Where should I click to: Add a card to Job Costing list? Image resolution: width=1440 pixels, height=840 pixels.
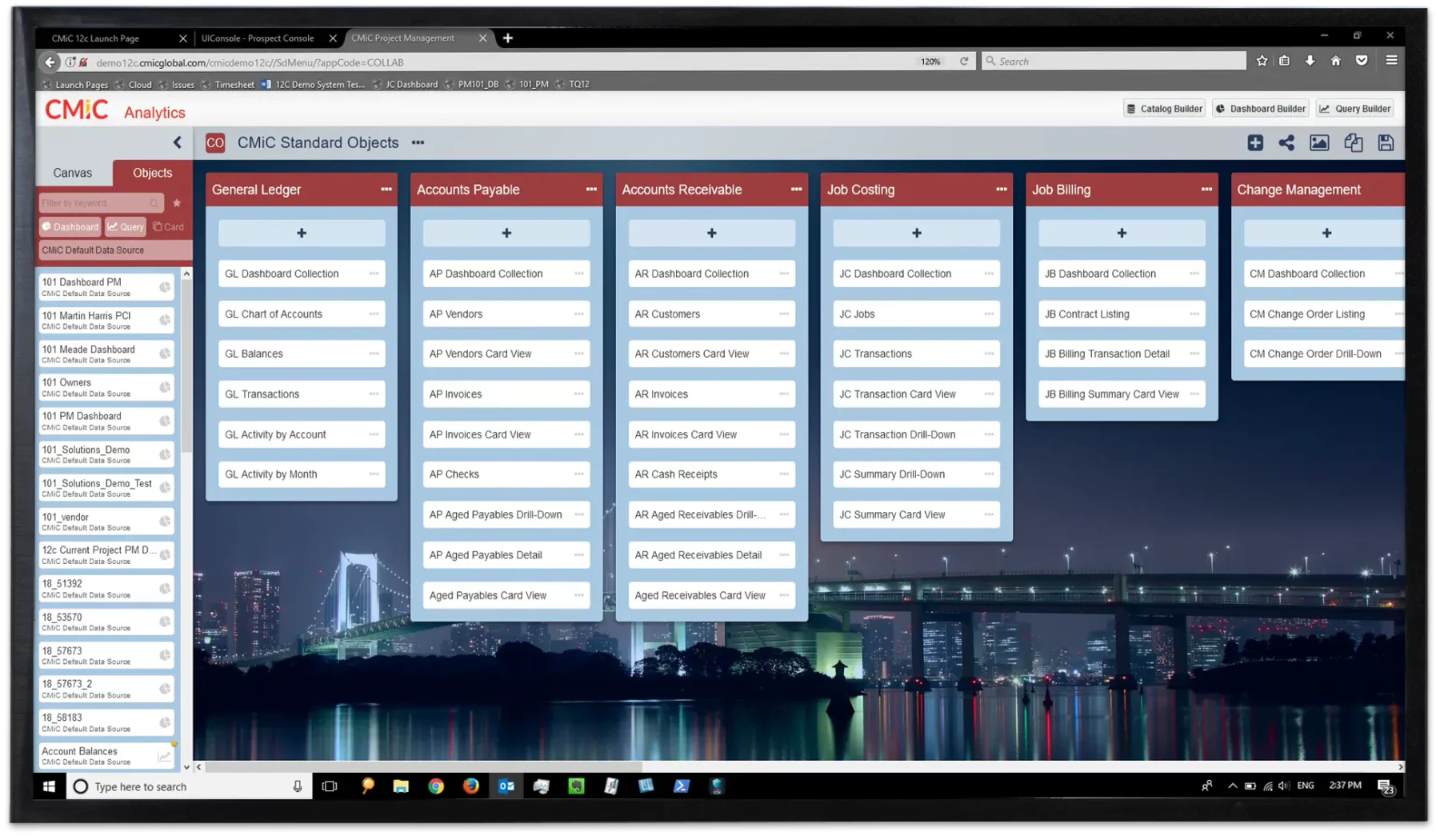pyautogui.click(x=917, y=234)
